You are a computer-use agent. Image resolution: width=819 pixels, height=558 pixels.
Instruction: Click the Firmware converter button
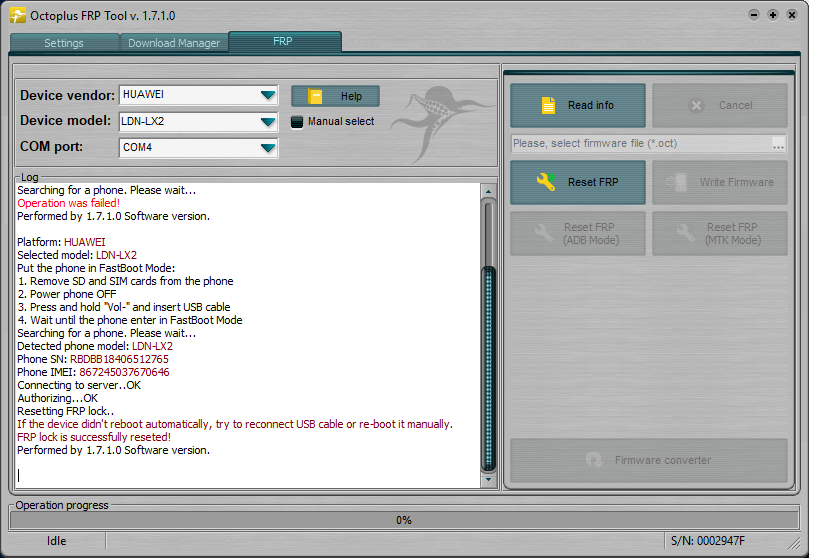pyautogui.click(x=649, y=460)
